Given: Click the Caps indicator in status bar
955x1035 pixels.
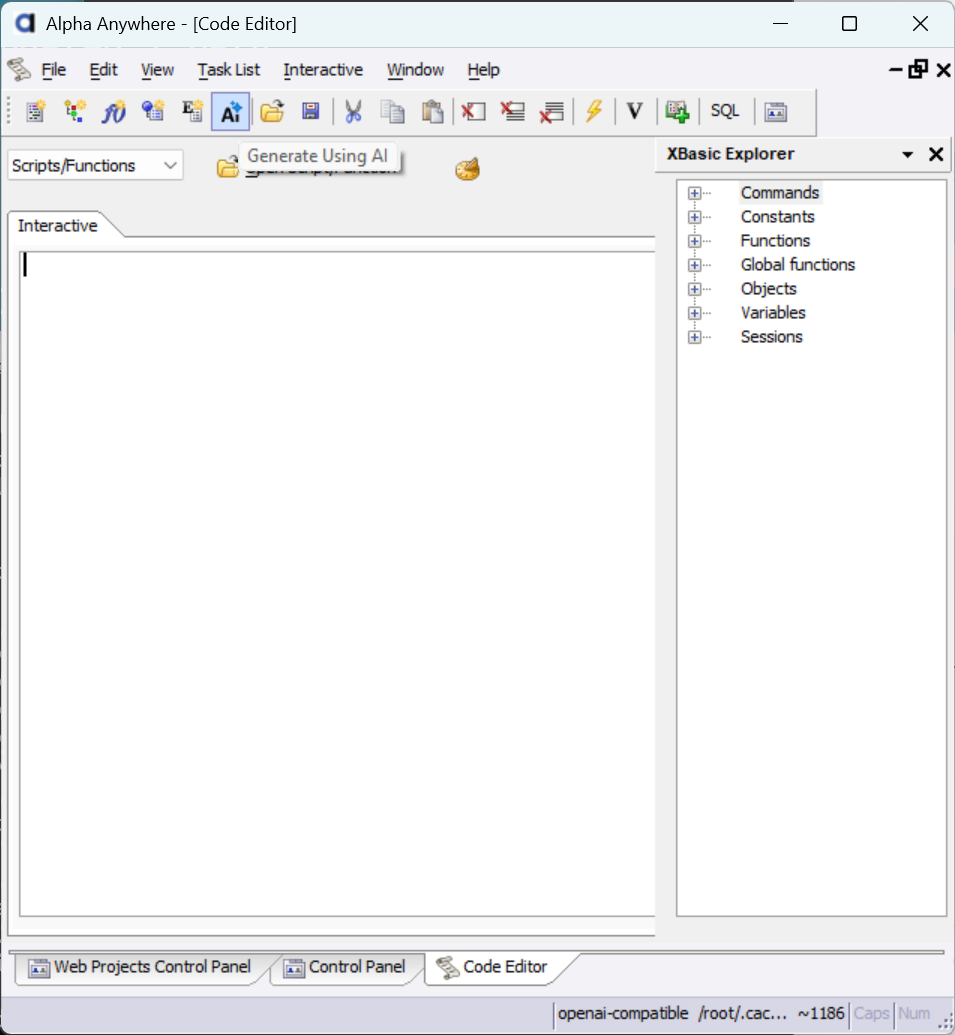Looking at the screenshot, I should [x=871, y=1014].
